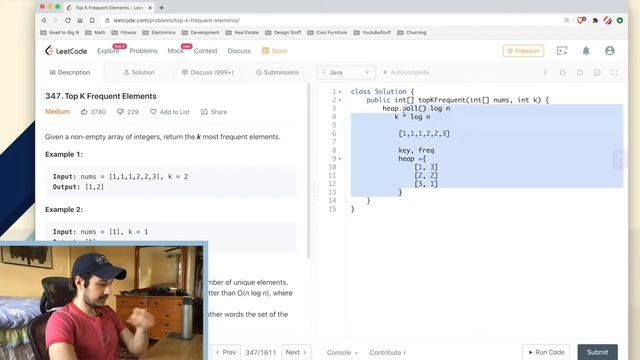Screen dimensions: 640x360
Task: Open the Fitness bookmark folder
Action: (124, 32)
